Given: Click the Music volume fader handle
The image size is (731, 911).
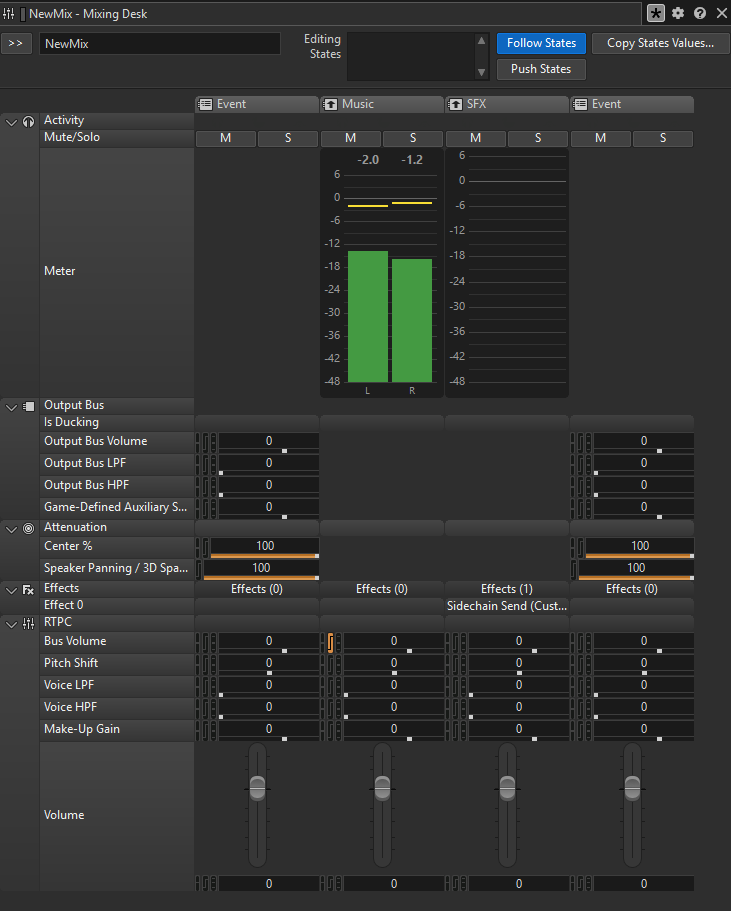Looking at the screenshot, I should 382,788.
